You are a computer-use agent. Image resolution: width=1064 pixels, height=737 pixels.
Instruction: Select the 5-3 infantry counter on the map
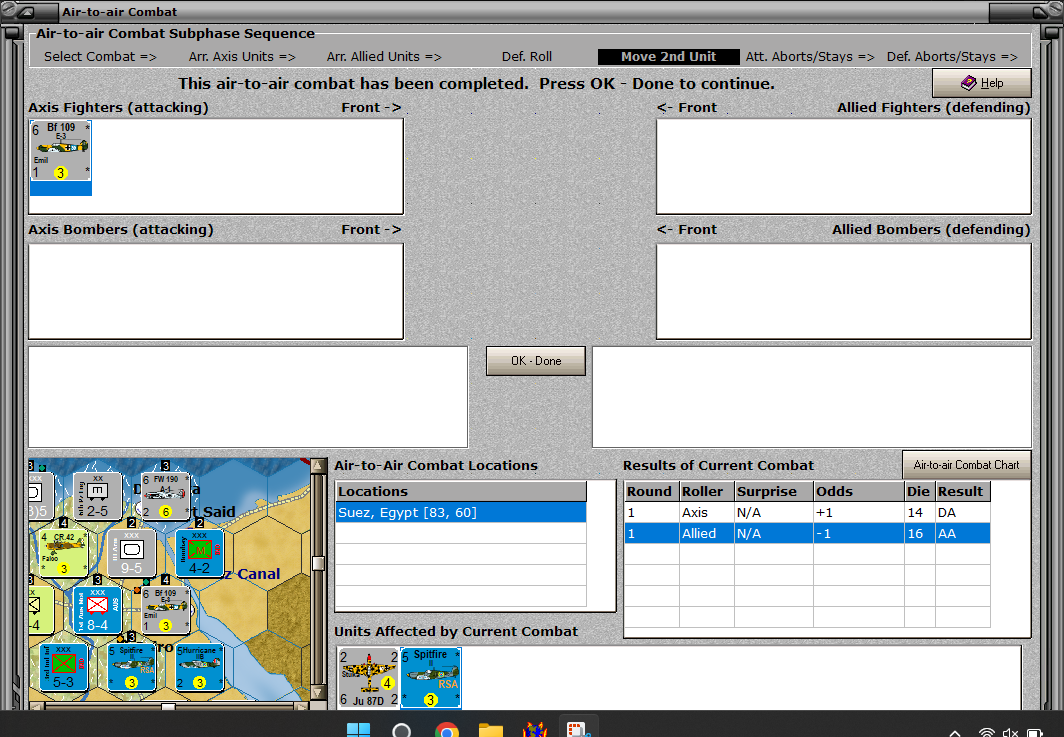[x=62, y=667]
